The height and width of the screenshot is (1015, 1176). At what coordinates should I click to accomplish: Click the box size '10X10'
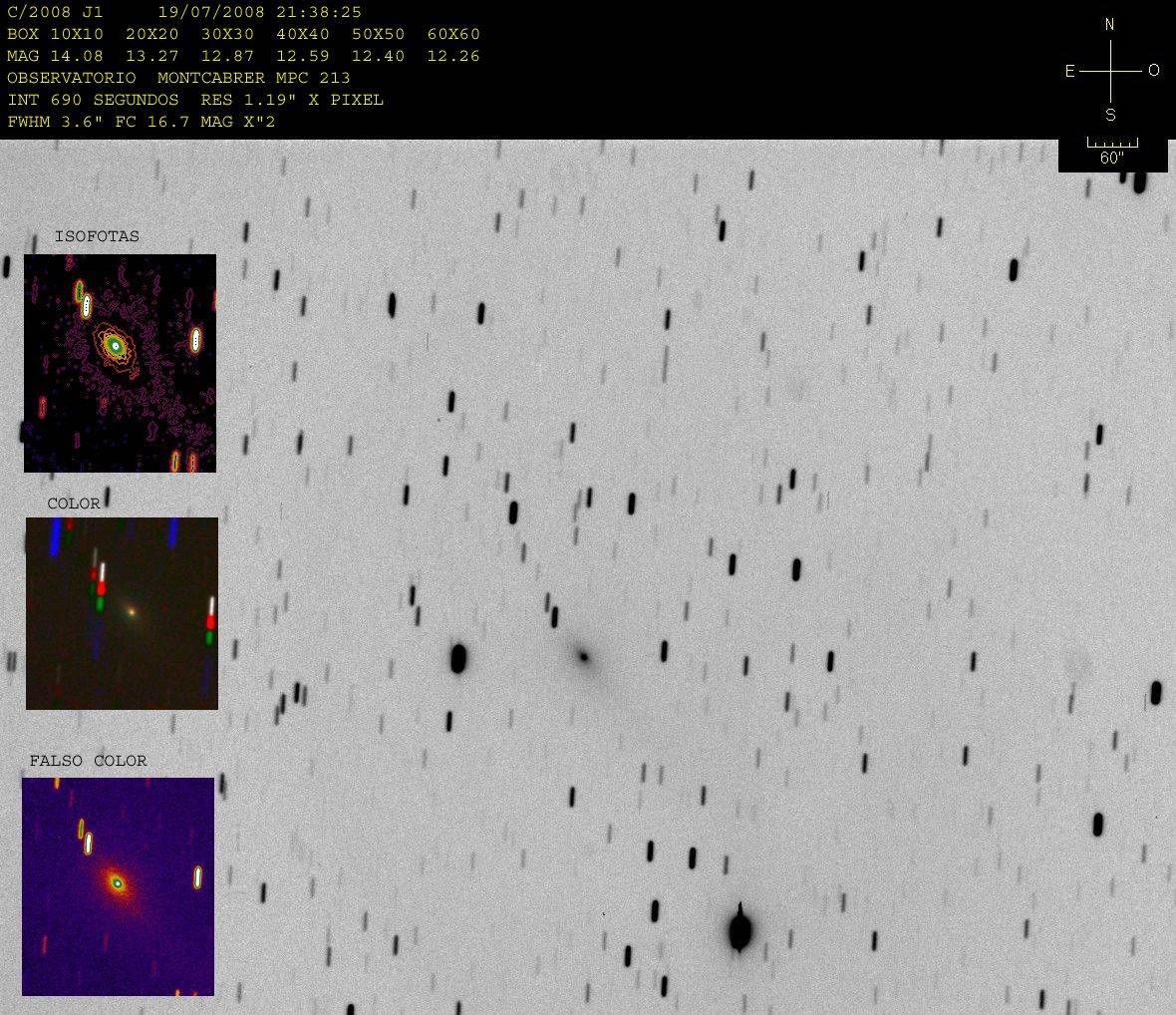(x=77, y=35)
